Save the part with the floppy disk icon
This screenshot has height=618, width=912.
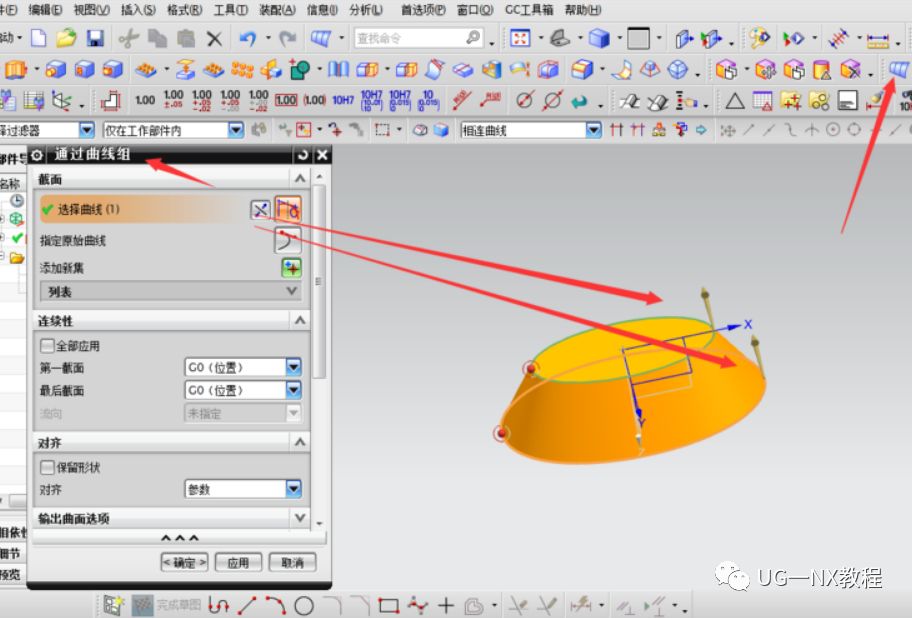95,38
